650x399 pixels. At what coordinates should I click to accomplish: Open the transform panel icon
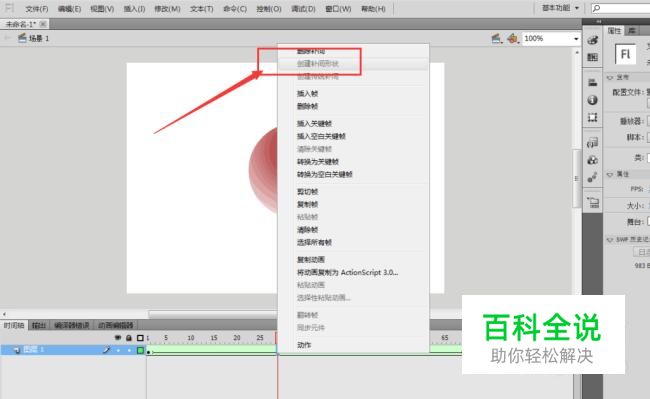[592, 117]
